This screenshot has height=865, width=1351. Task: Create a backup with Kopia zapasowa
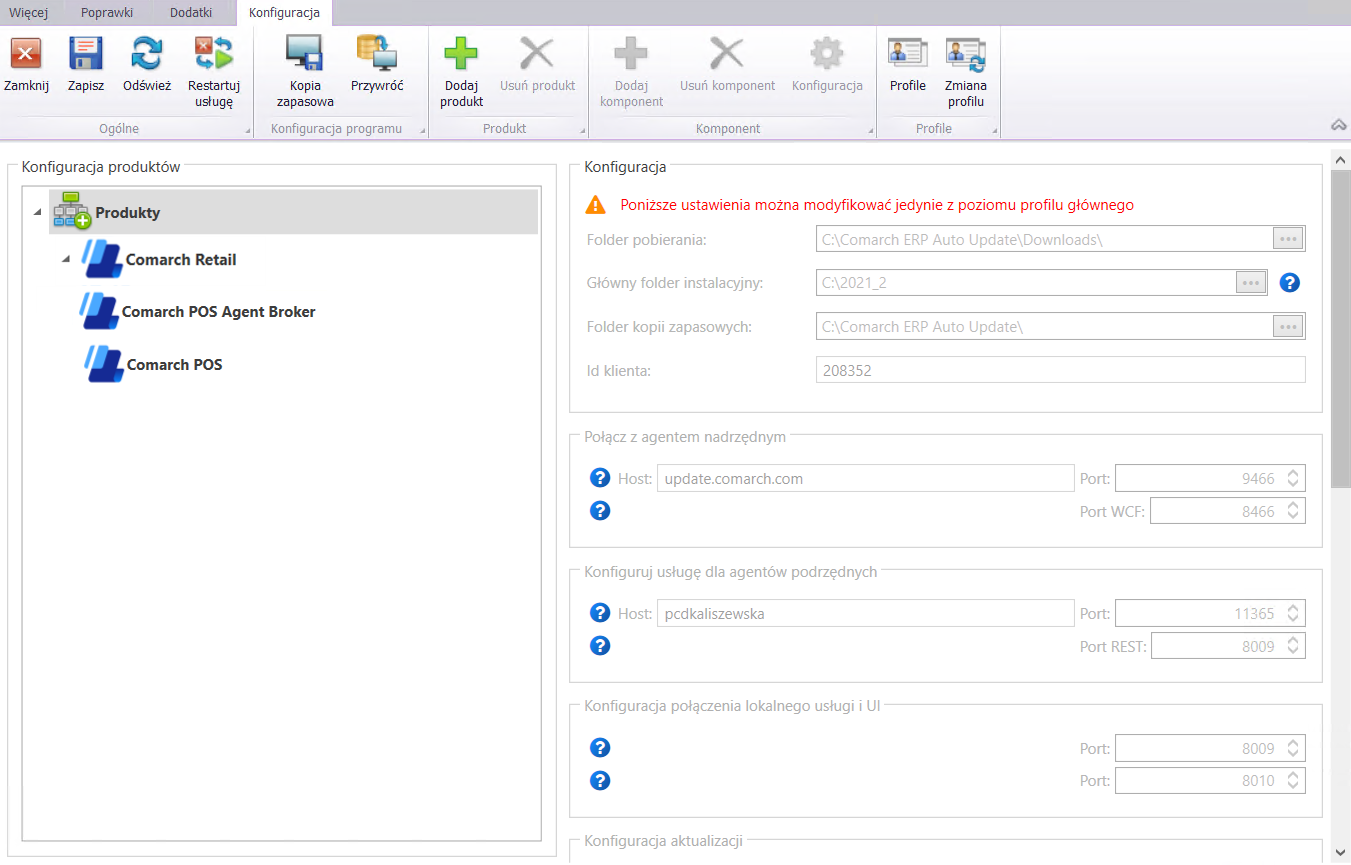[304, 53]
